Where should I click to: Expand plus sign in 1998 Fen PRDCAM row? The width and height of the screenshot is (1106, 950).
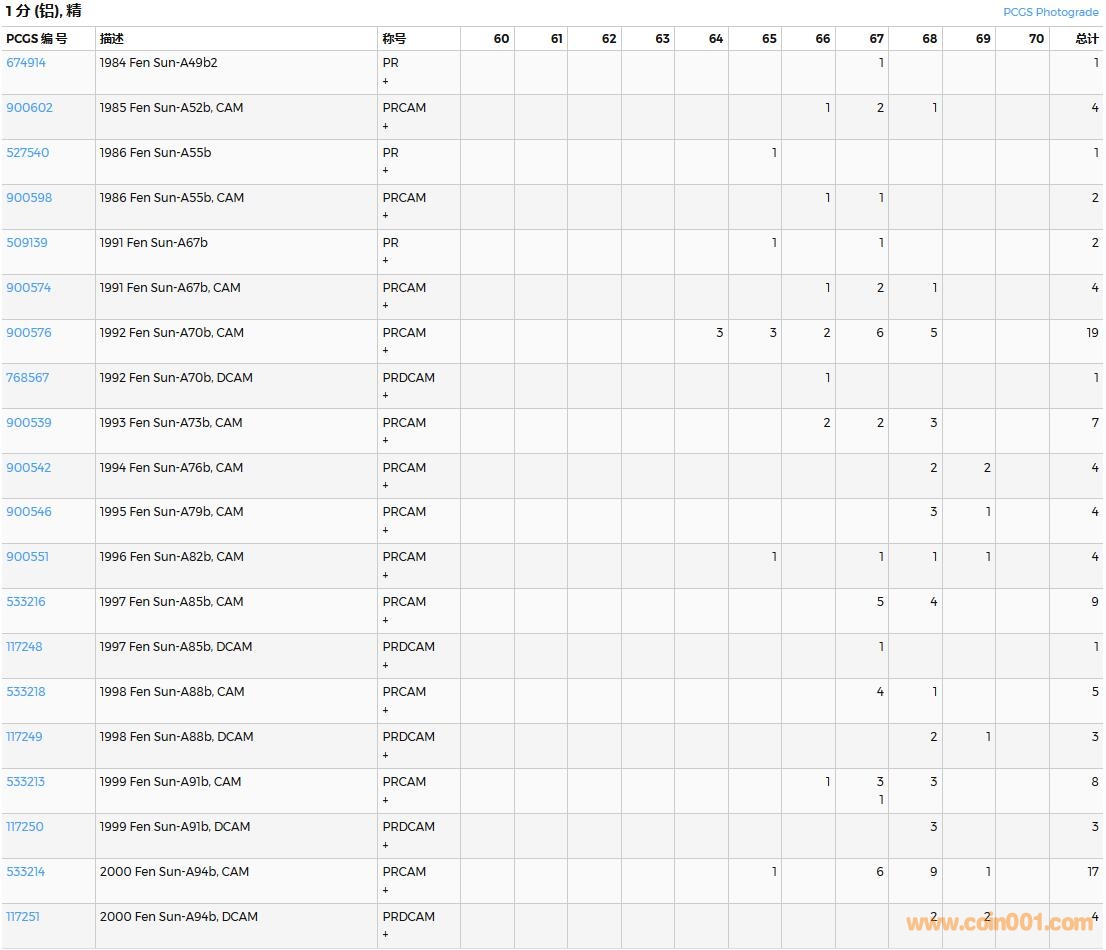tap(386, 755)
